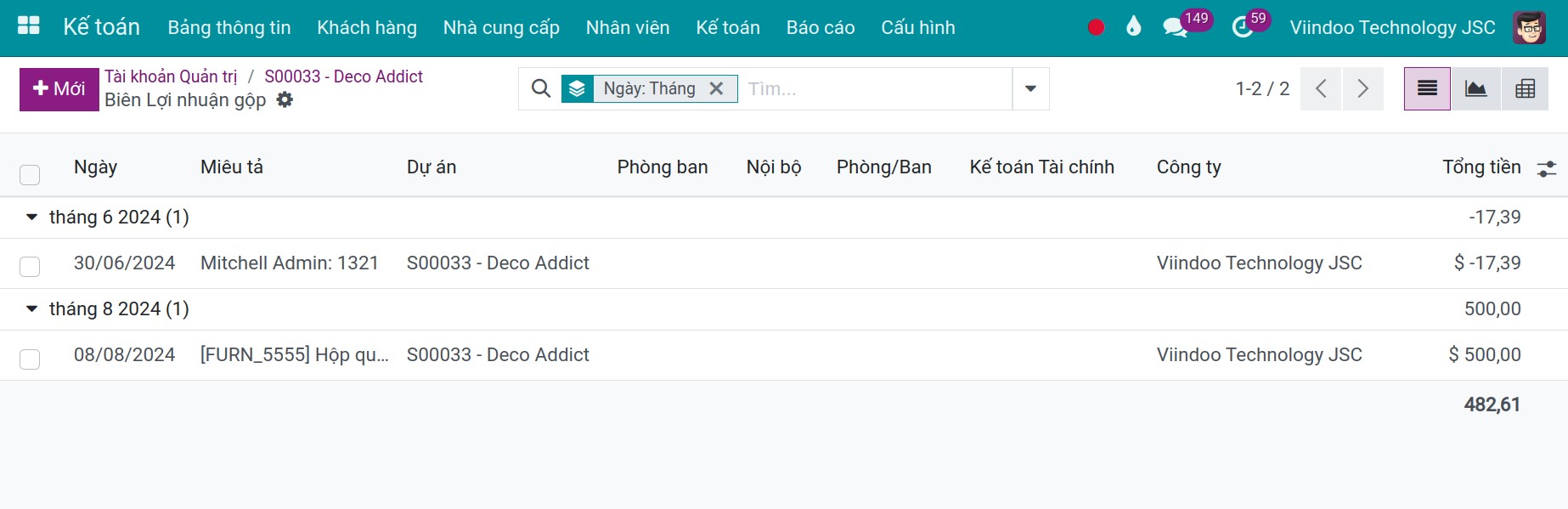Switch to pivot table view
This screenshot has height=509, width=1568.
1526,88
